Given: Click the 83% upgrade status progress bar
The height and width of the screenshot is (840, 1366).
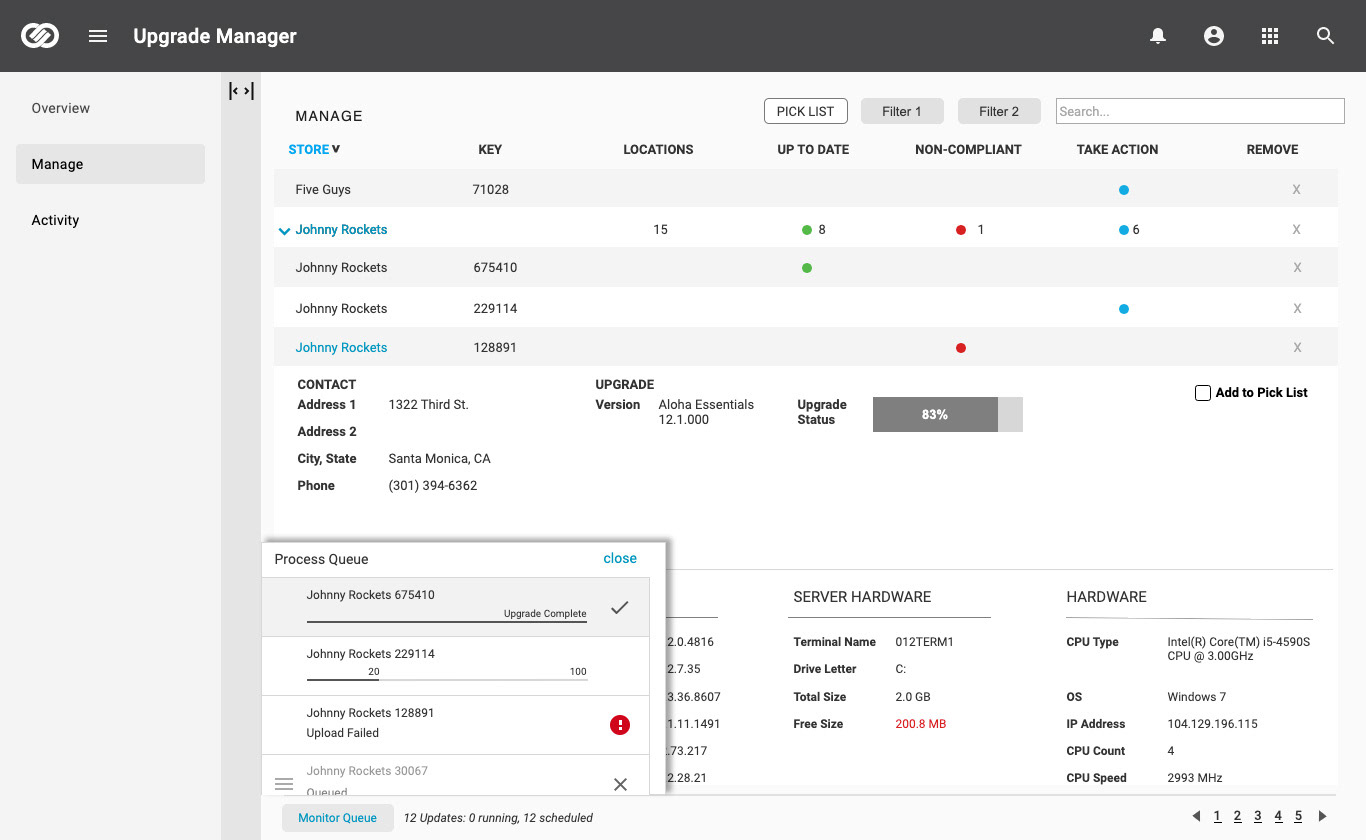Looking at the screenshot, I should 948,414.
